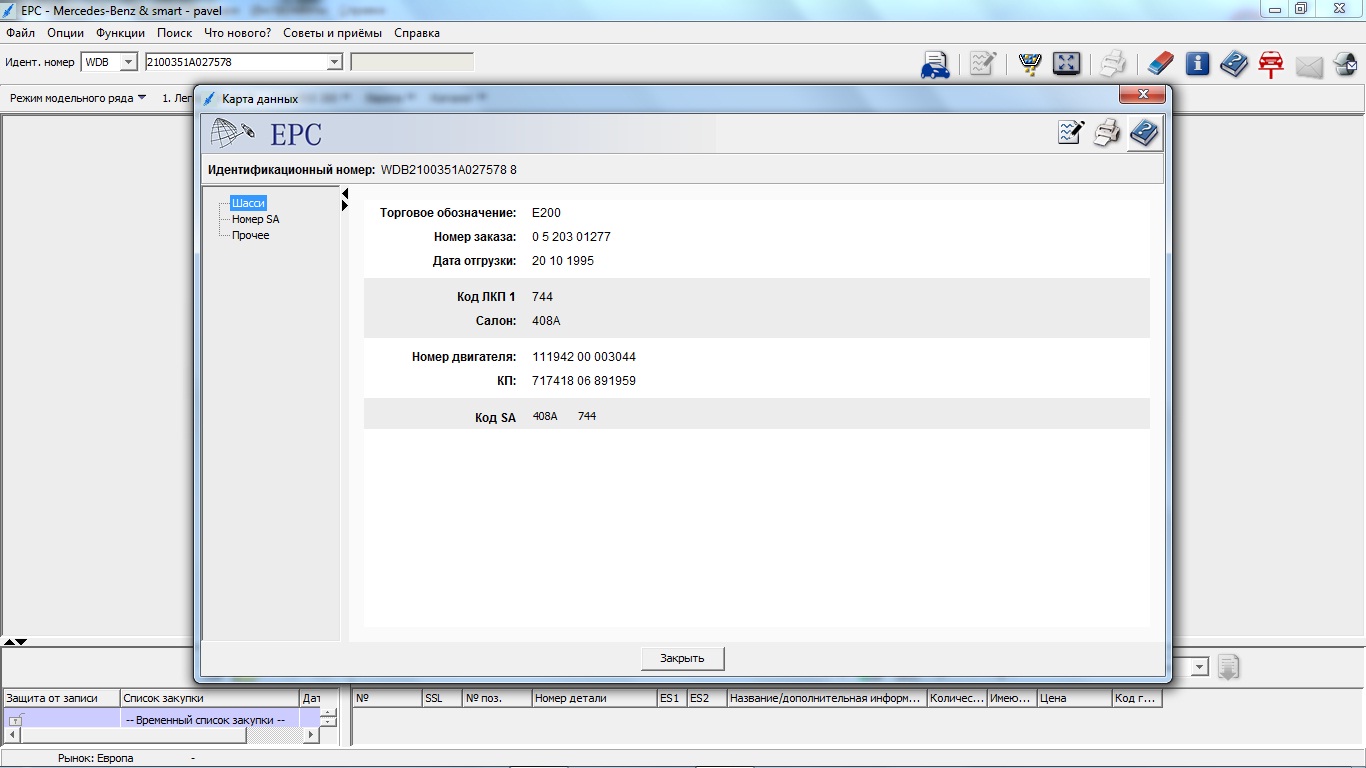Click the shopping list horizontal scrollbar right arrow
The image size is (1366, 768).
point(311,735)
